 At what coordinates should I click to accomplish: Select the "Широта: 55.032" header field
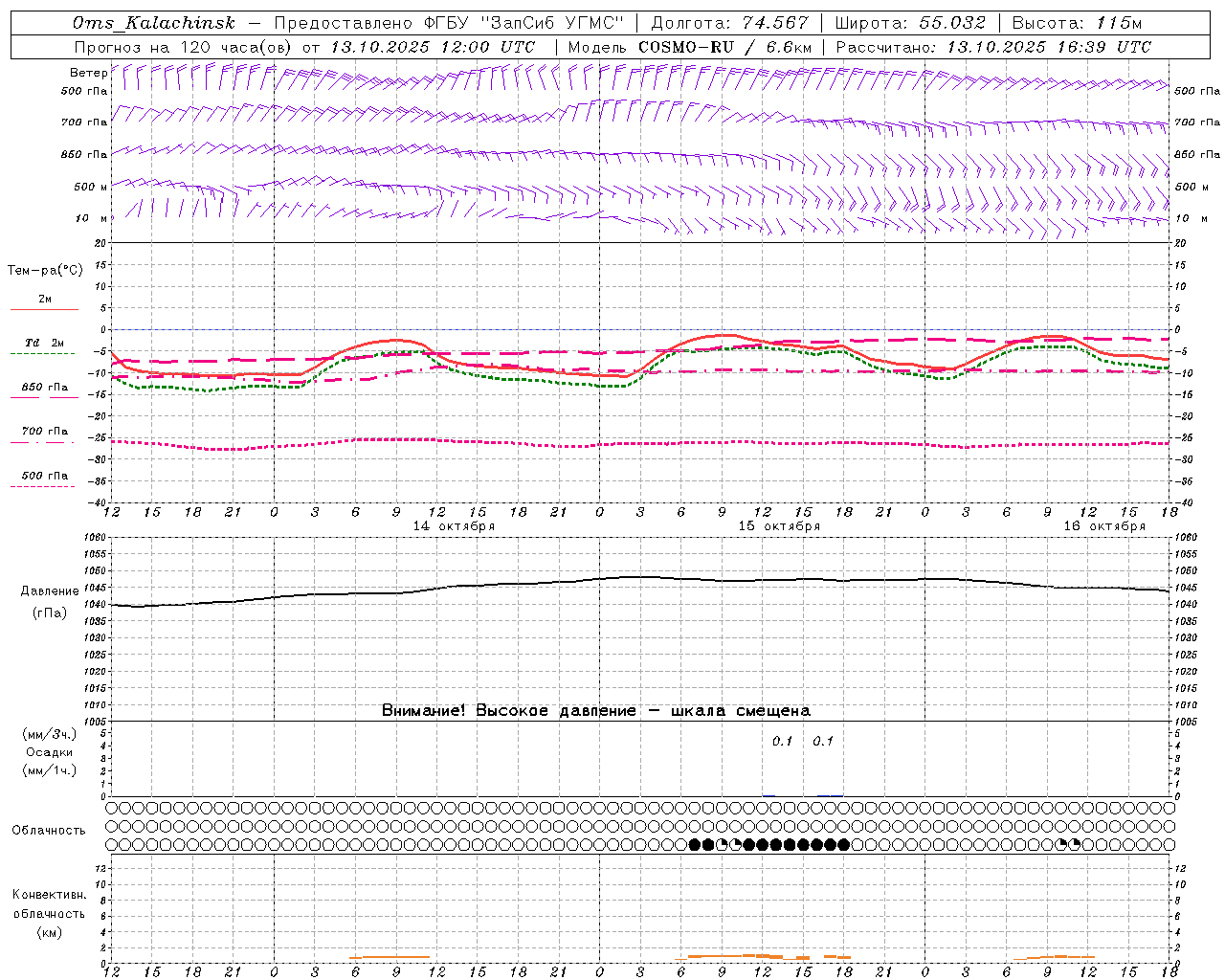click(x=910, y=23)
